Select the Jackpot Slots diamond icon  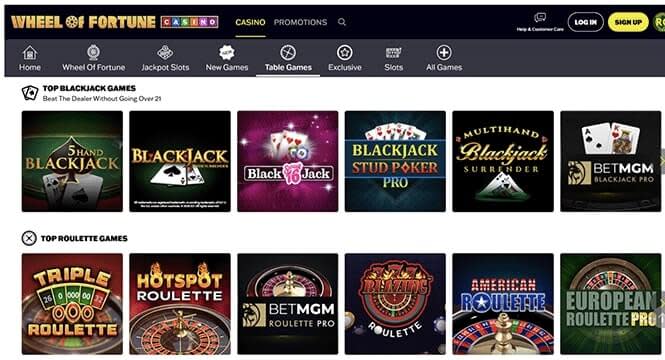[165, 53]
